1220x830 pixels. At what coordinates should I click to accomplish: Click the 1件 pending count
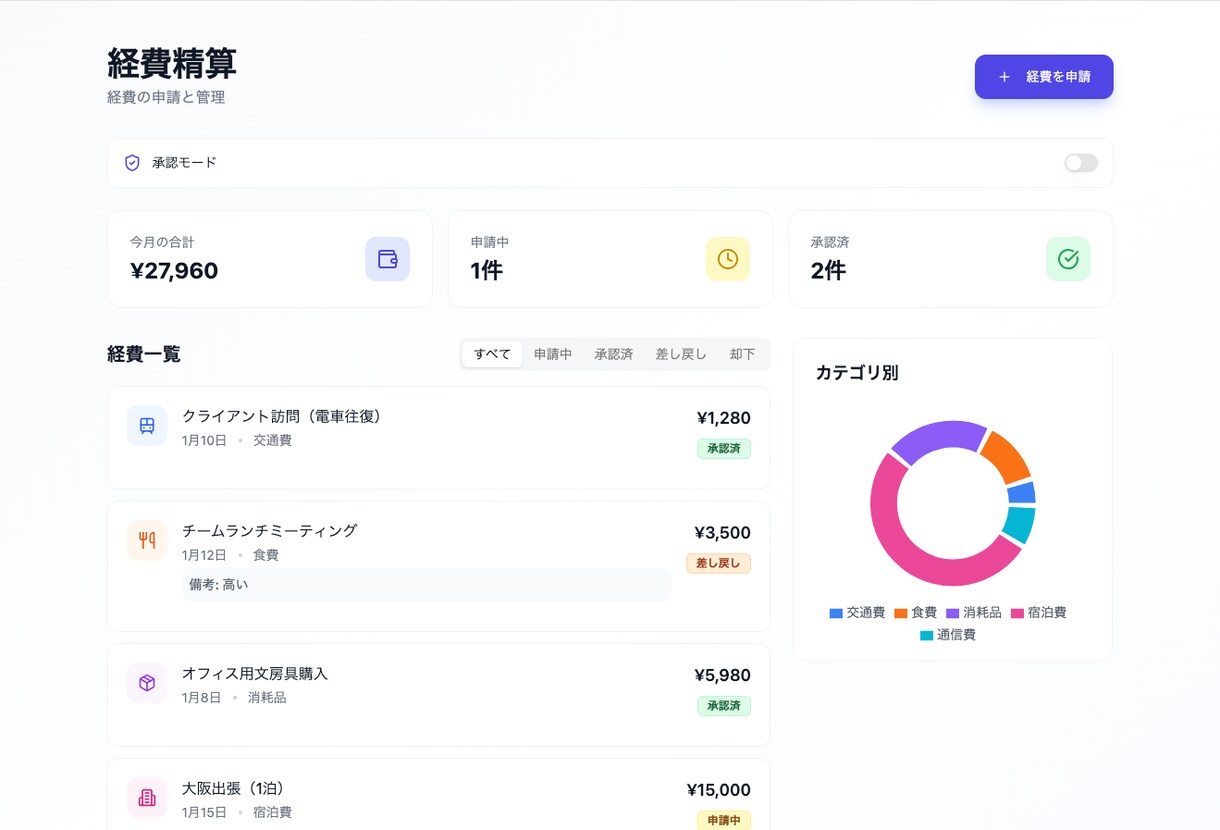[x=487, y=271]
